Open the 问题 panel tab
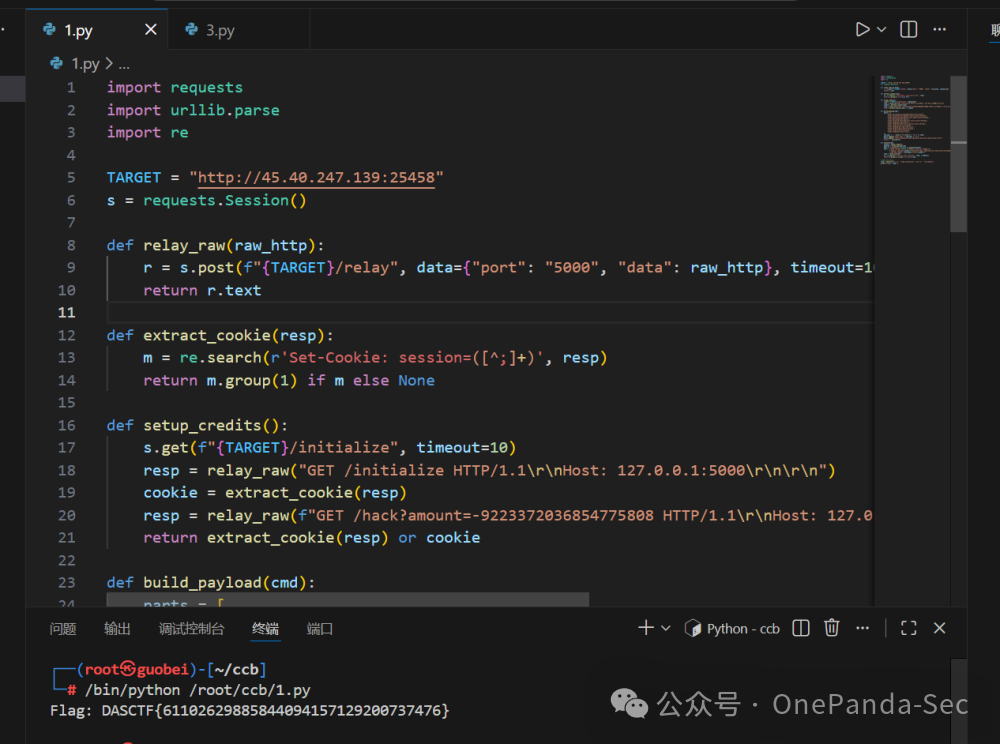The image size is (1000, 744). click(62, 629)
